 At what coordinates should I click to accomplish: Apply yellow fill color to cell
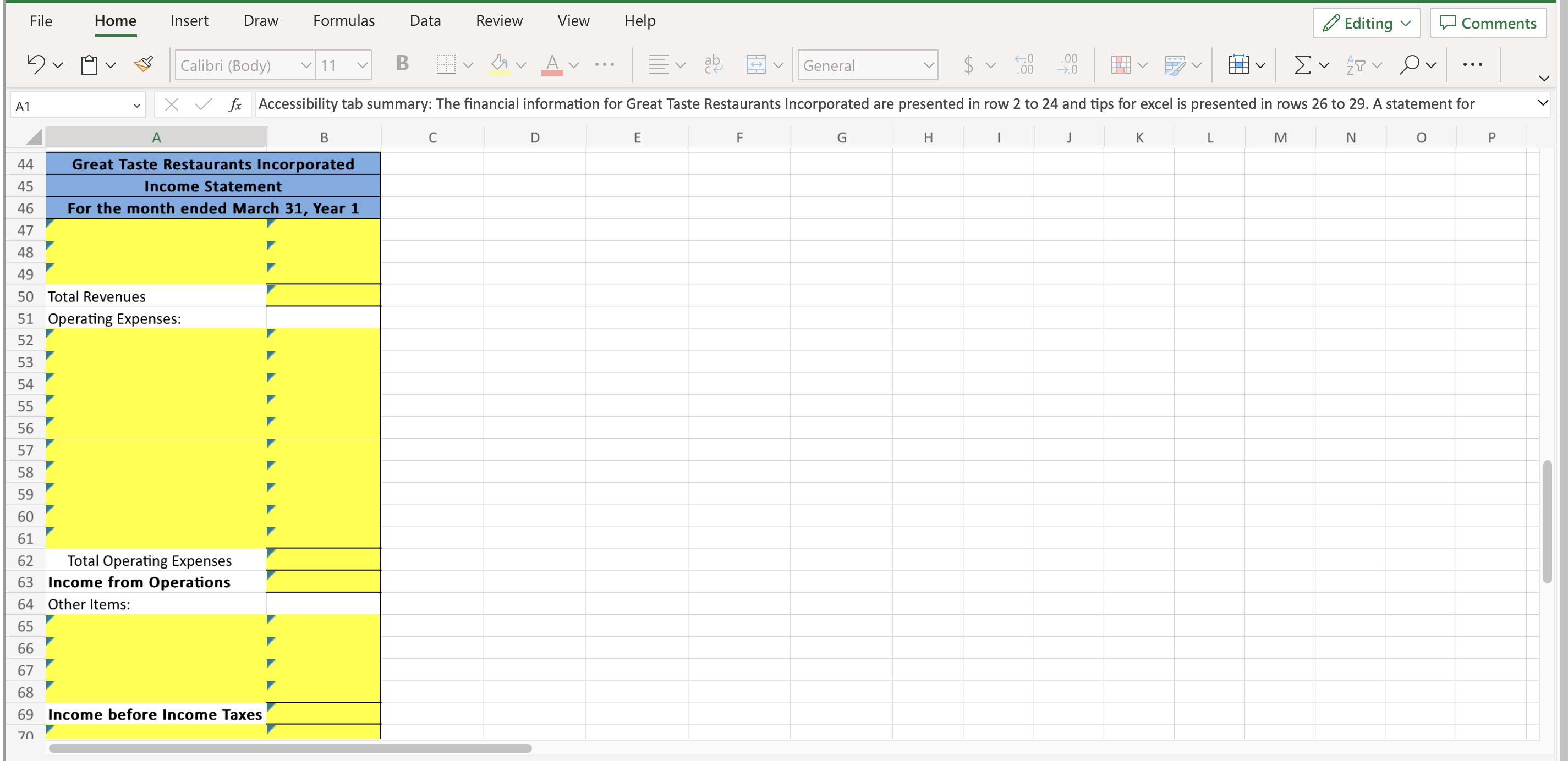[x=499, y=64]
